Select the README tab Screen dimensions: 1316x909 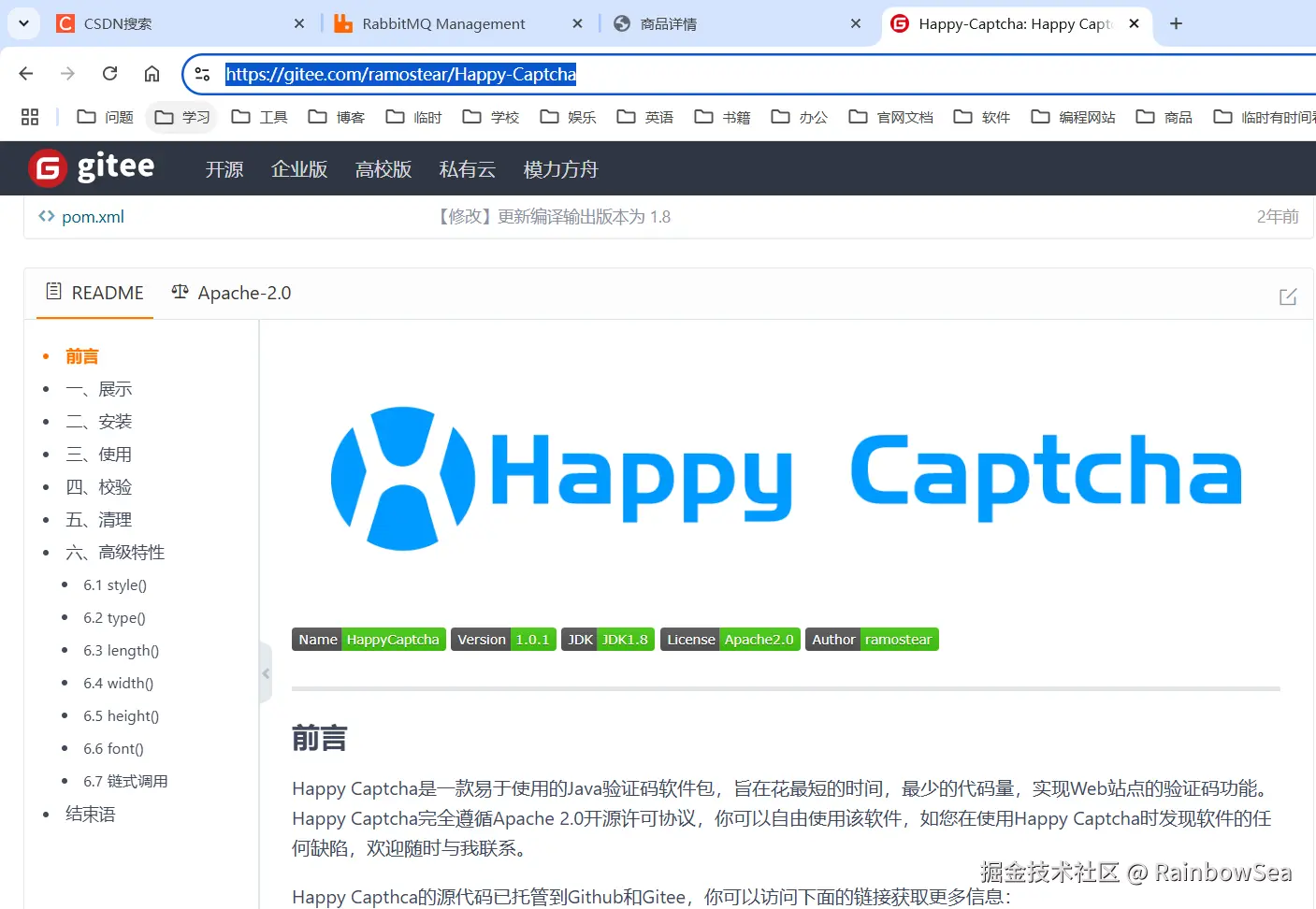pyautogui.click(x=94, y=293)
